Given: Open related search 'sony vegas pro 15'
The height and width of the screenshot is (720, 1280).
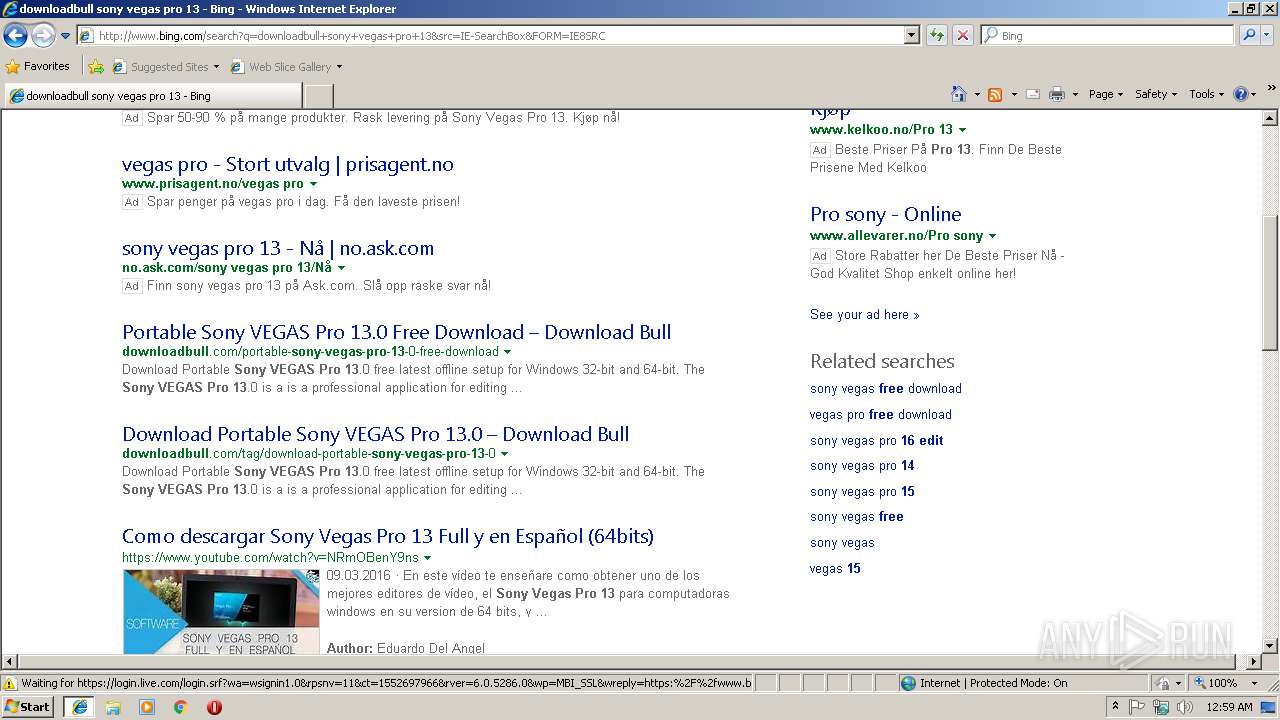Looking at the screenshot, I should click(862, 491).
